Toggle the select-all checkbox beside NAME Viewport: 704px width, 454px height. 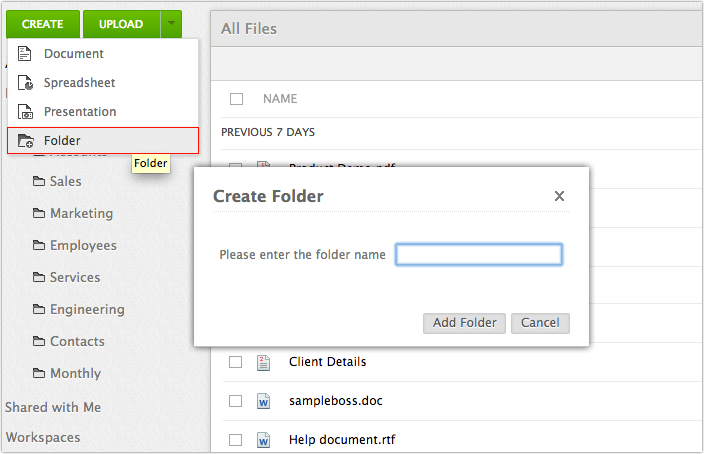(236, 99)
